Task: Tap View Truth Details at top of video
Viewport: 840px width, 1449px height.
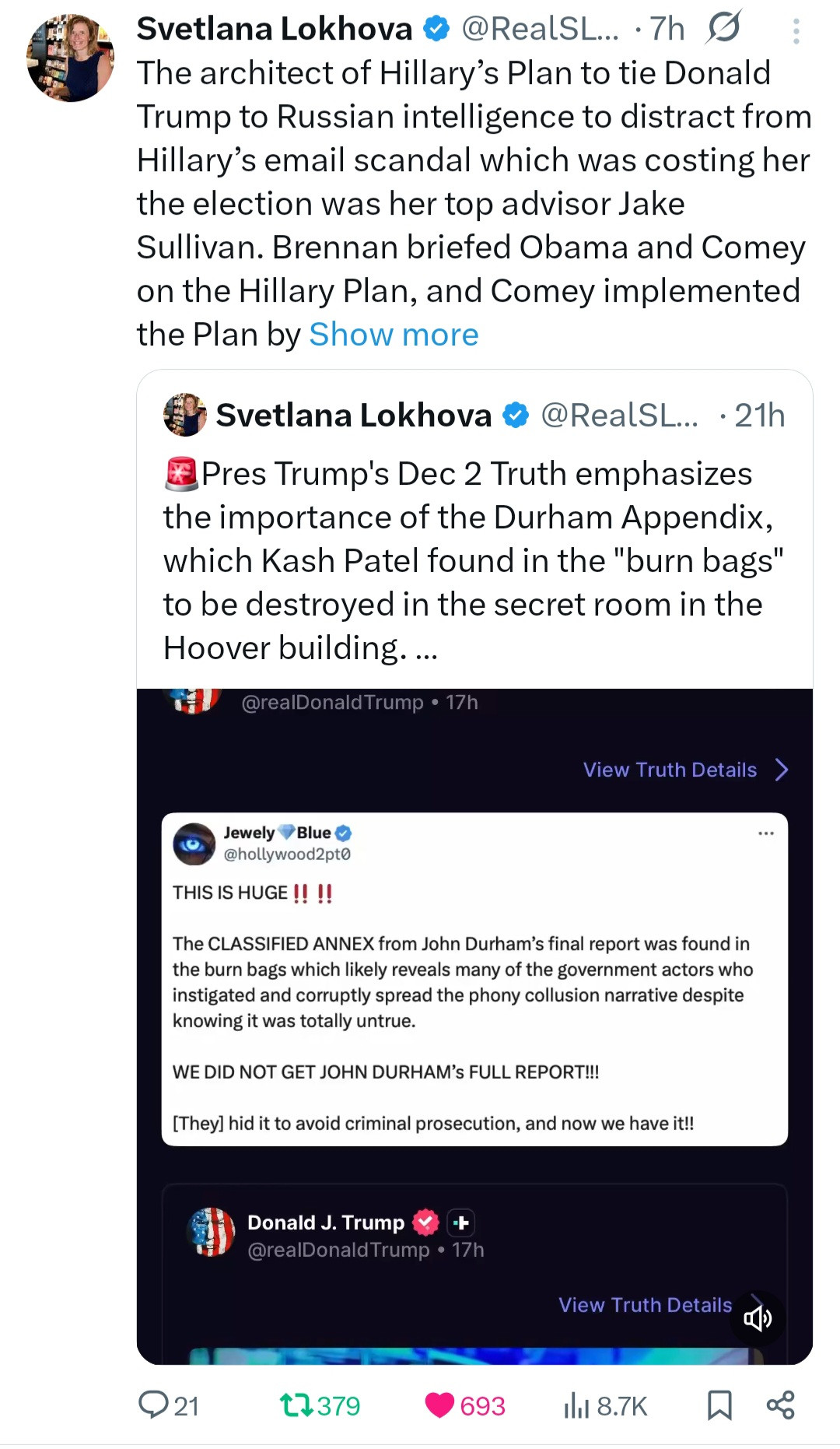Action: (670, 770)
